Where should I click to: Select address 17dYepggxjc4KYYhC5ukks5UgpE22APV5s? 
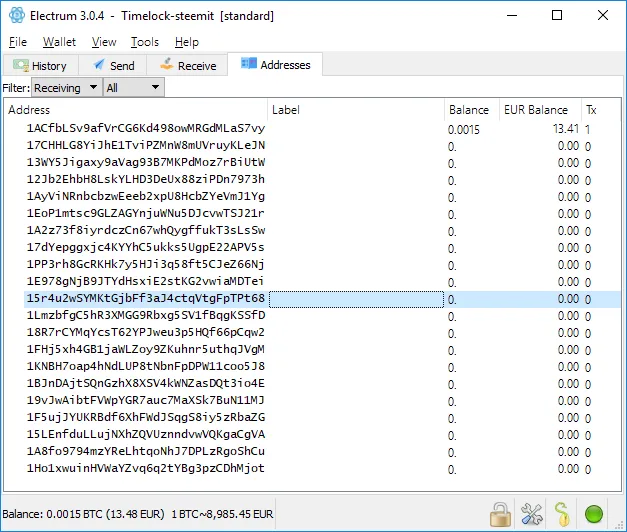coord(146,247)
